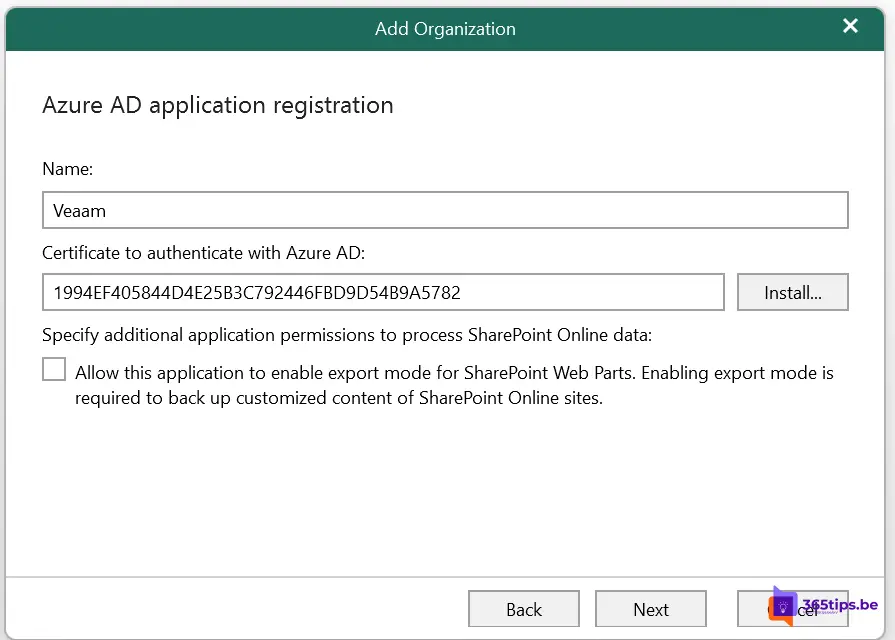
Task: Cancel the Add Organization wizard
Action: click(793, 609)
